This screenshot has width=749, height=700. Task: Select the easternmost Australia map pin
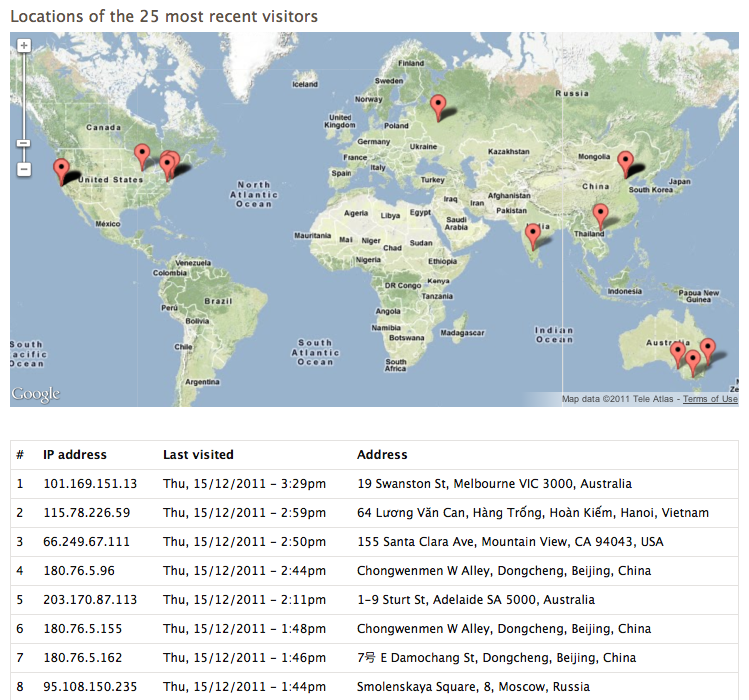coord(707,352)
